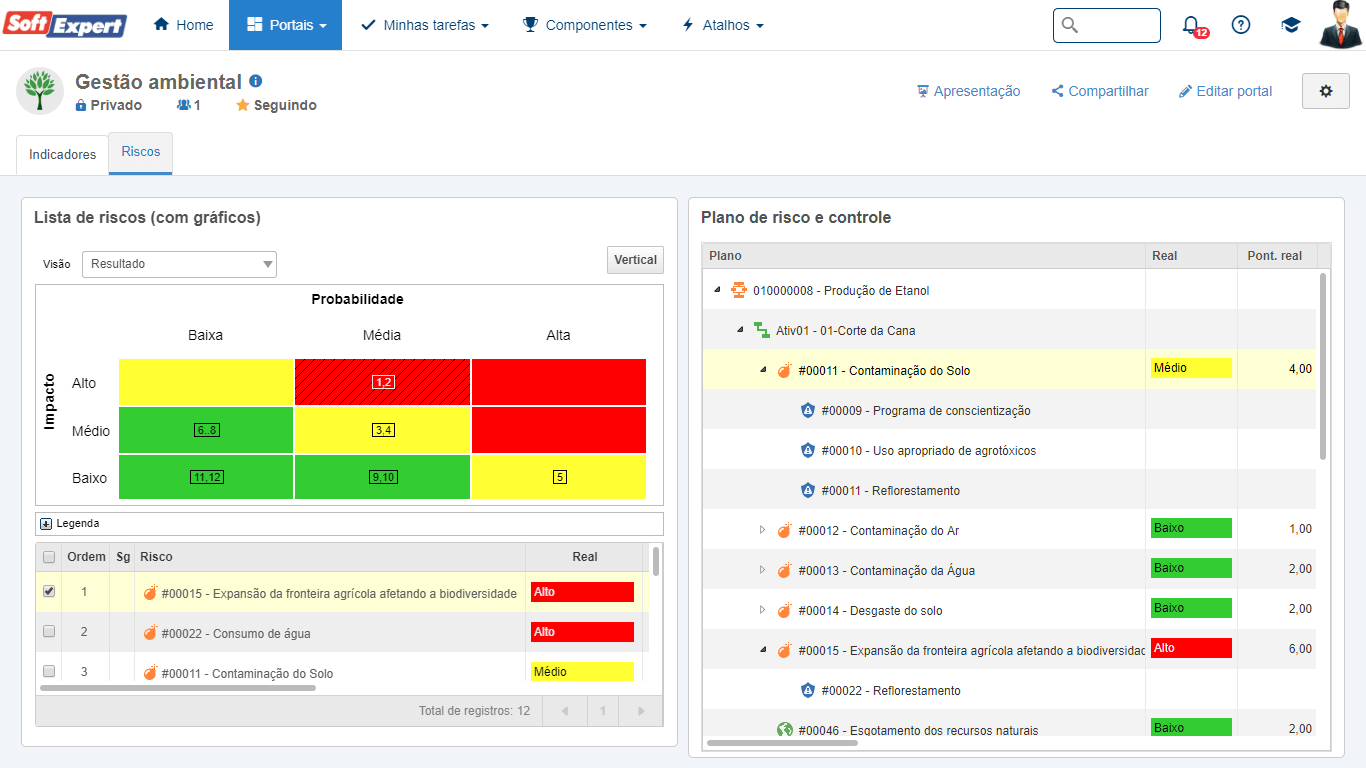Check the box for Consumo de água row
1366x768 pixels.
[x=49, y=632]
